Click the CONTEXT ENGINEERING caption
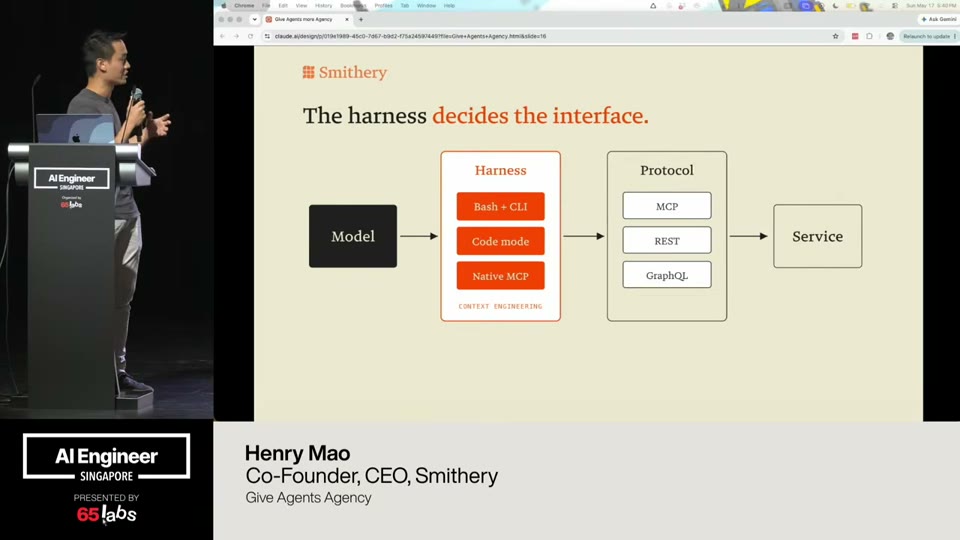 coord(500,306)
